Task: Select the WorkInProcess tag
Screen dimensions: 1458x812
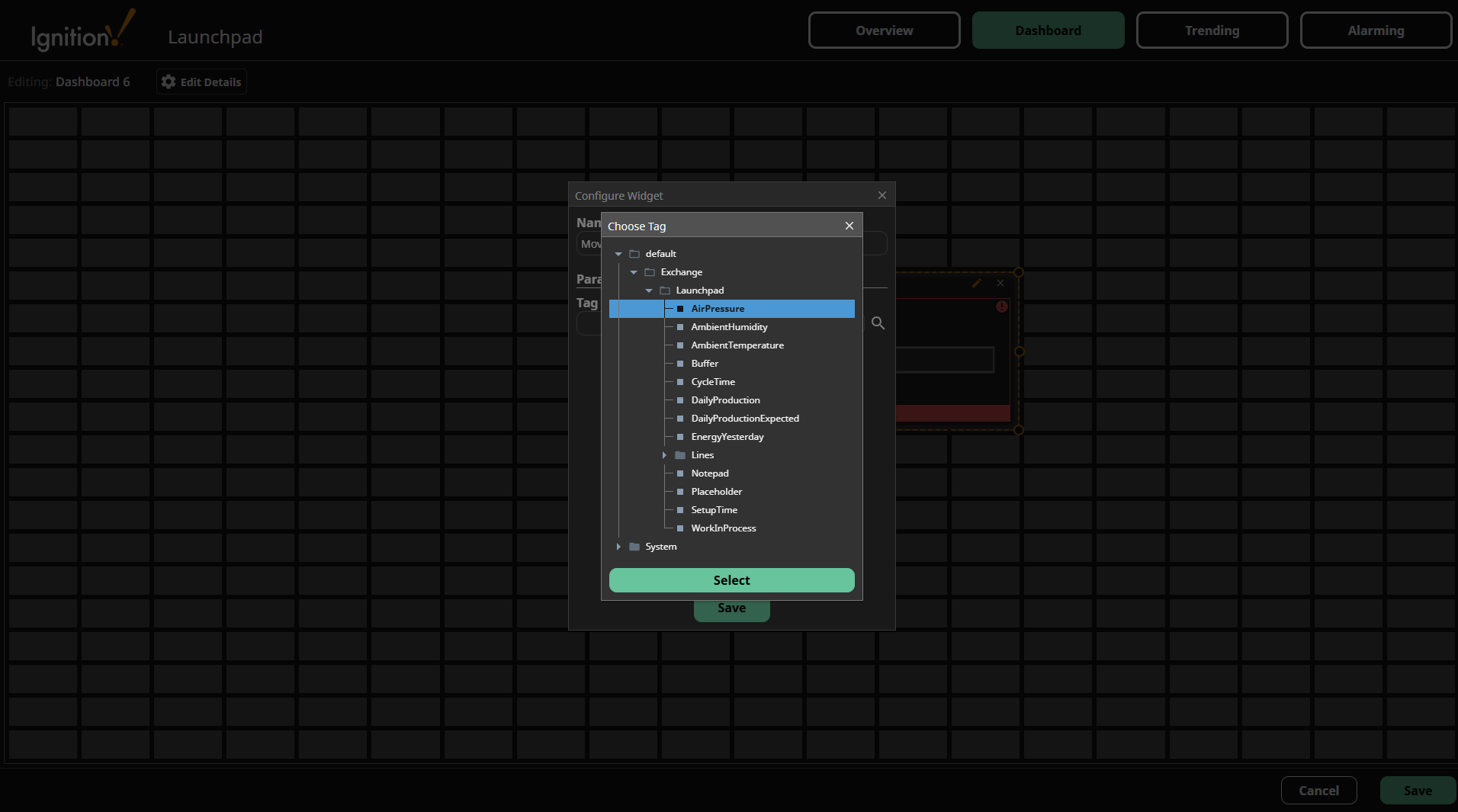Action: (723, 528)
